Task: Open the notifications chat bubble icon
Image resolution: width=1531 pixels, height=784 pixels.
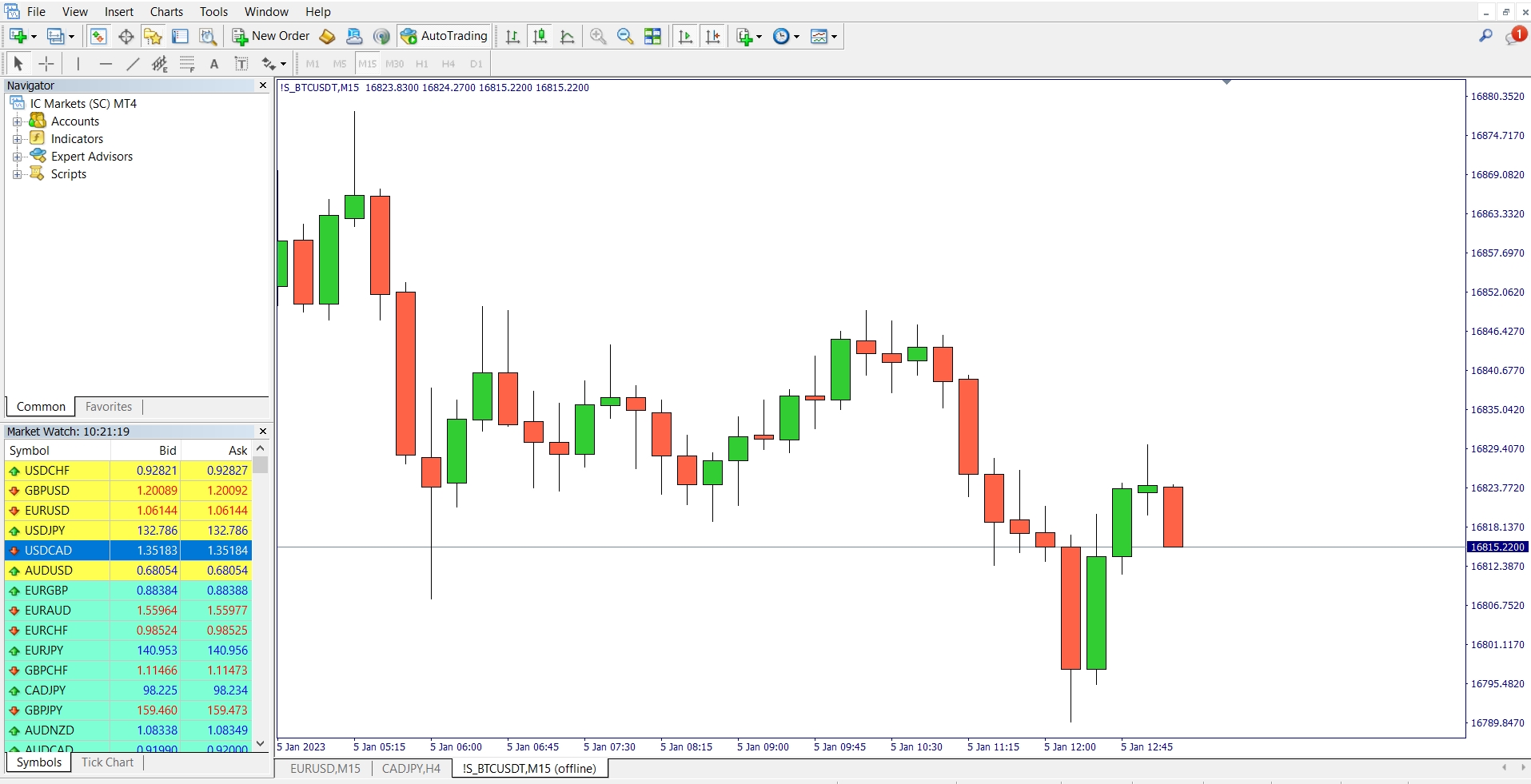Action: click(1515, 36)
